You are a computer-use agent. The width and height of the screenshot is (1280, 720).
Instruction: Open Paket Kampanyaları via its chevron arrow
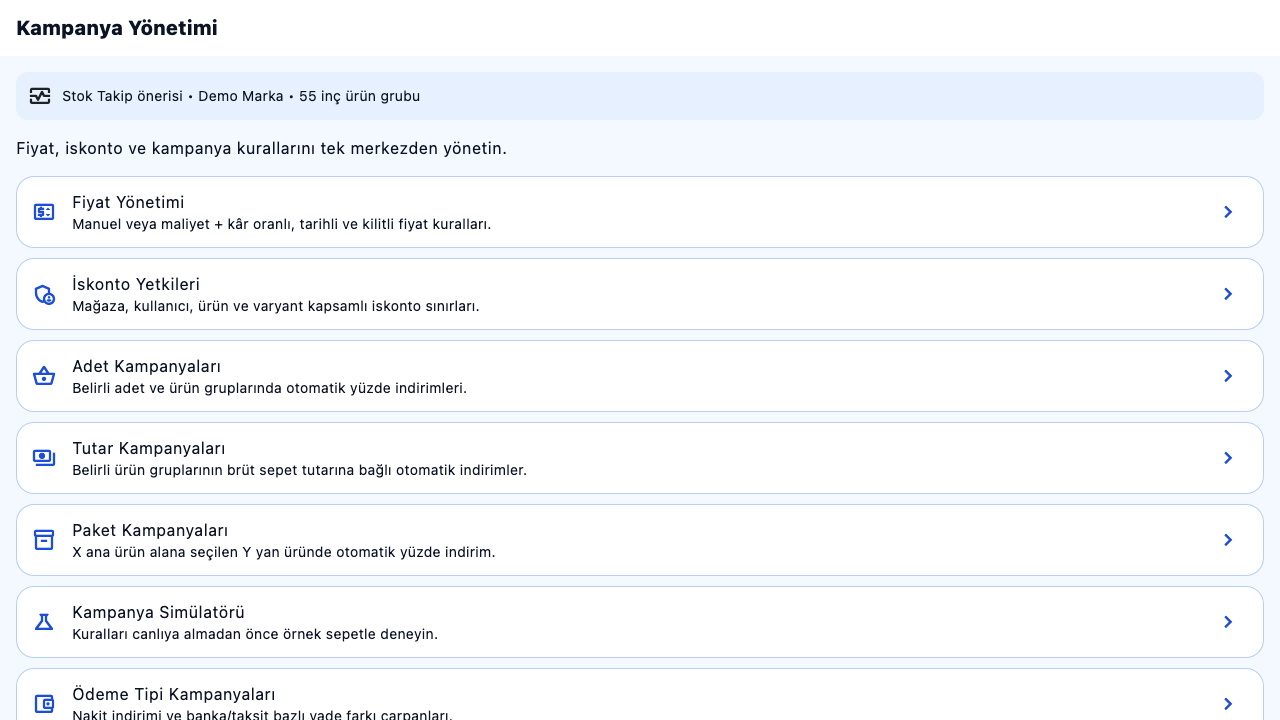1228,540
